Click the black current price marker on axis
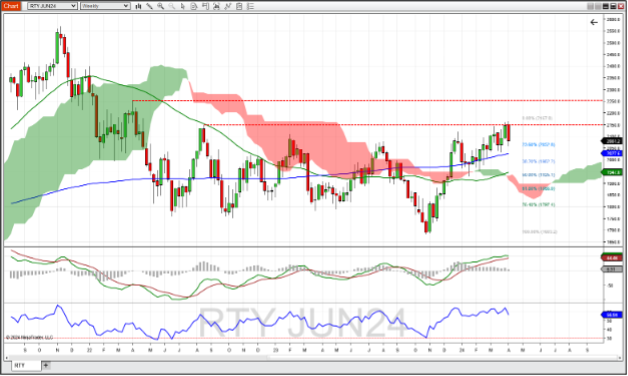 coord(612,141)
